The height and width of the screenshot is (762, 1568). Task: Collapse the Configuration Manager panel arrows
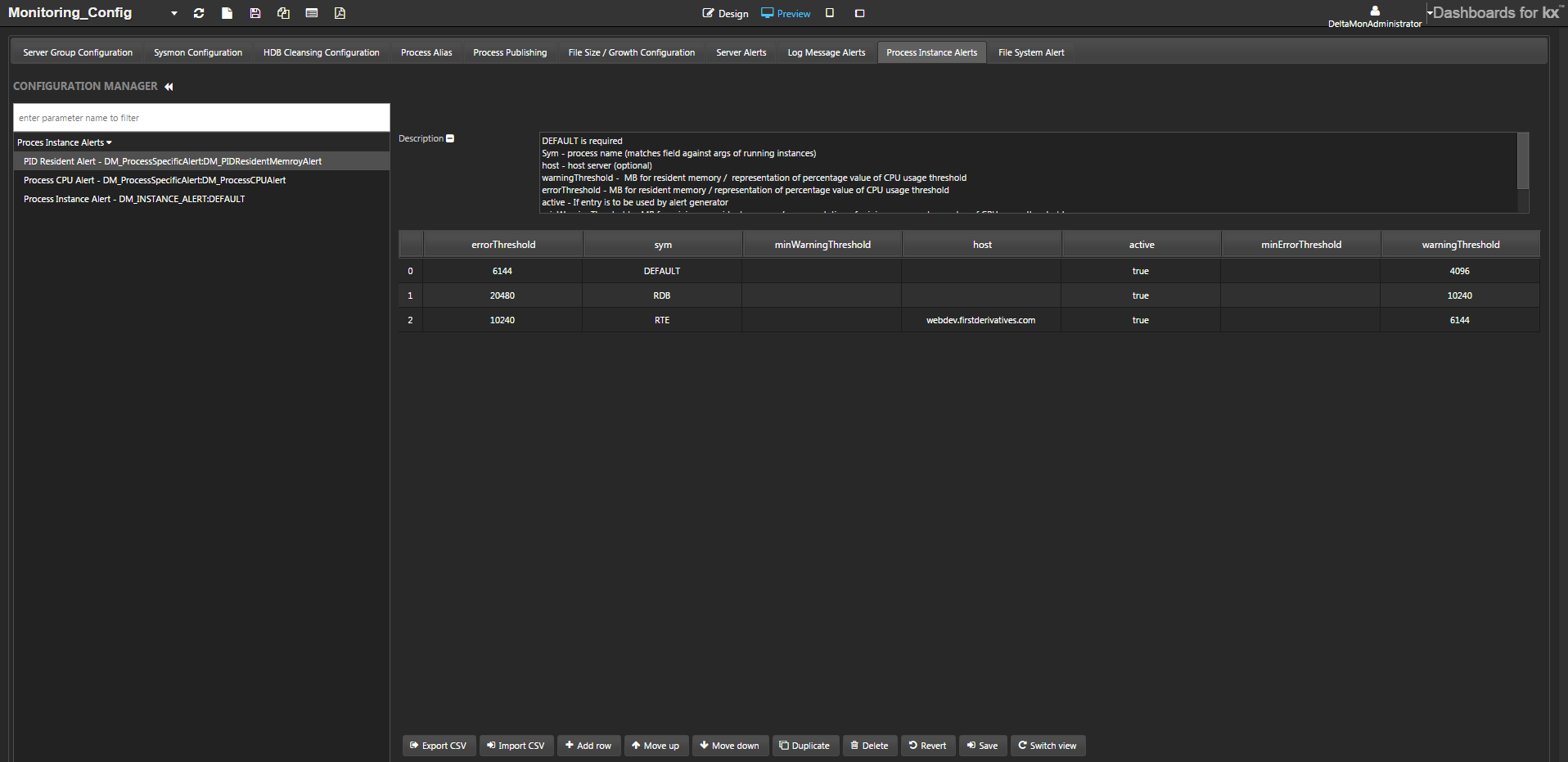pyautogui.click(x=169, y=87)
